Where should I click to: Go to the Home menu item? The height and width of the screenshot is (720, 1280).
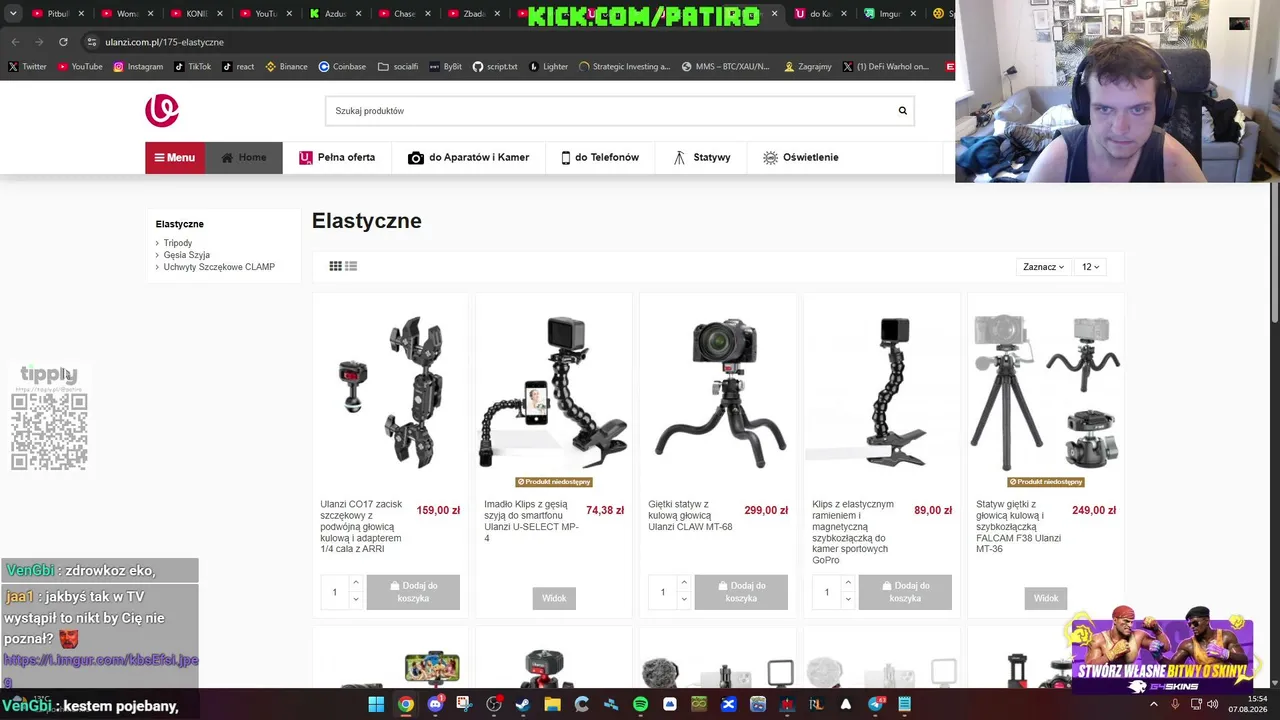[x=244, y=157]
